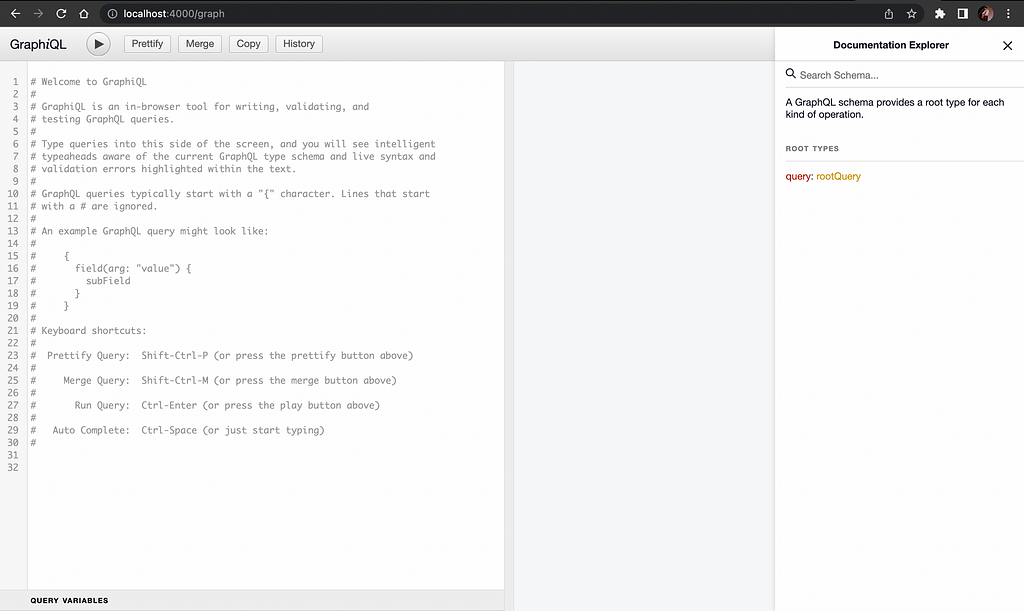Click the 'Prettify Query: Shift-Ctrl-P' comment line
Viewport: 1024px width, 611px height.
(x=221, y=355)
